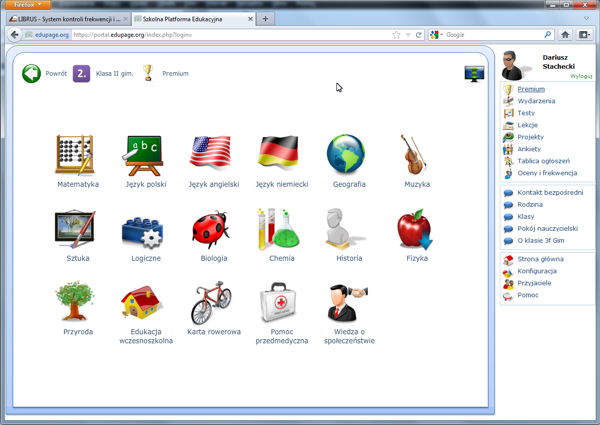600x425 pixels.
Task: Open the Muzyka violin icon
Action: (413, 154)
